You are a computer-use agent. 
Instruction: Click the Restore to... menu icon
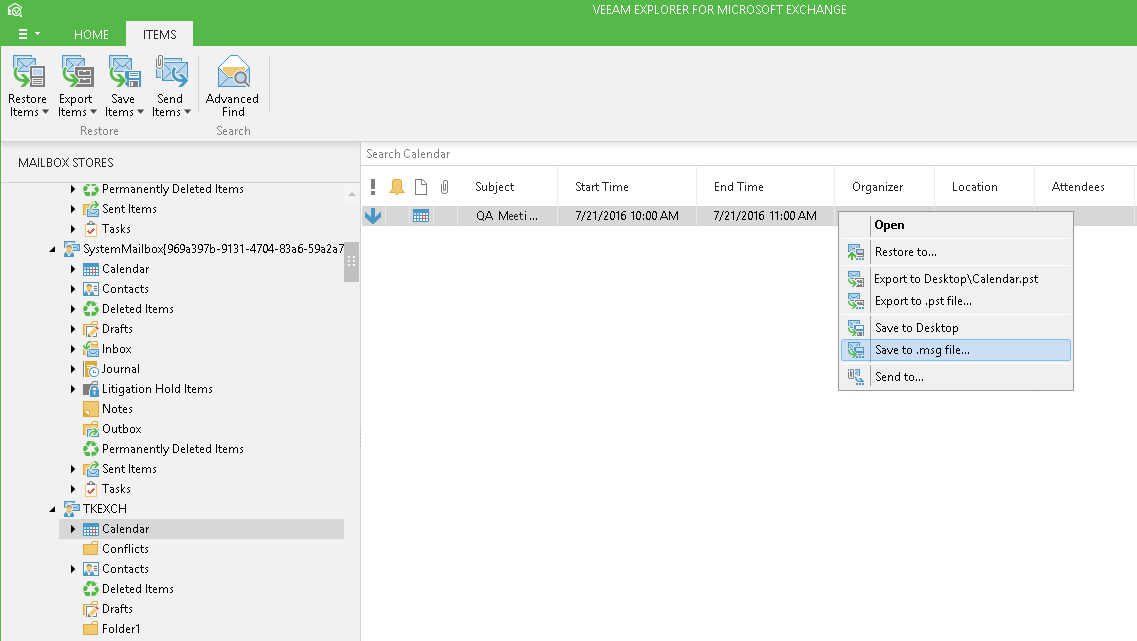pos(856,252)
